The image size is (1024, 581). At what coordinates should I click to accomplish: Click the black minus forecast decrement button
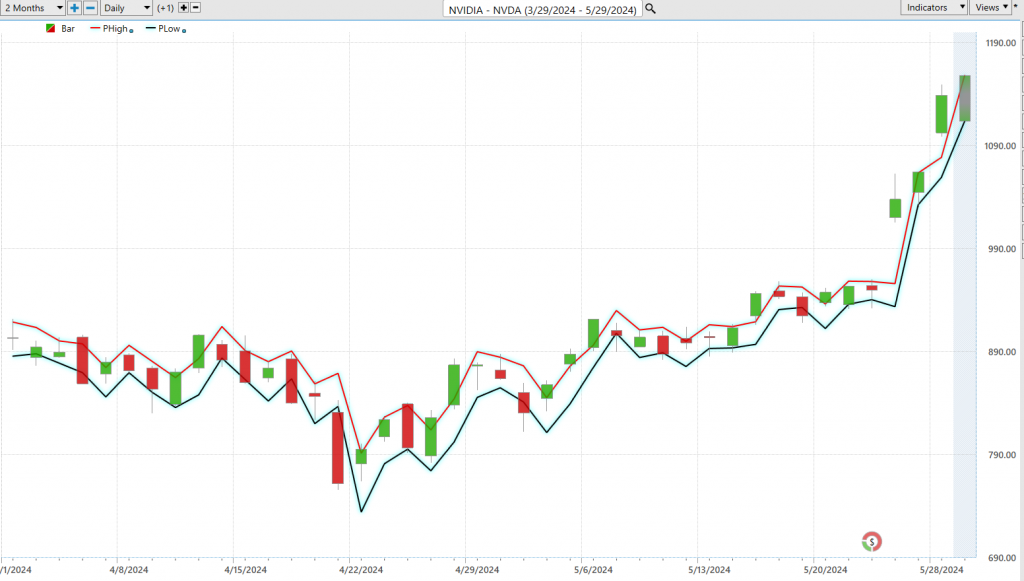[x=195, y=8]
